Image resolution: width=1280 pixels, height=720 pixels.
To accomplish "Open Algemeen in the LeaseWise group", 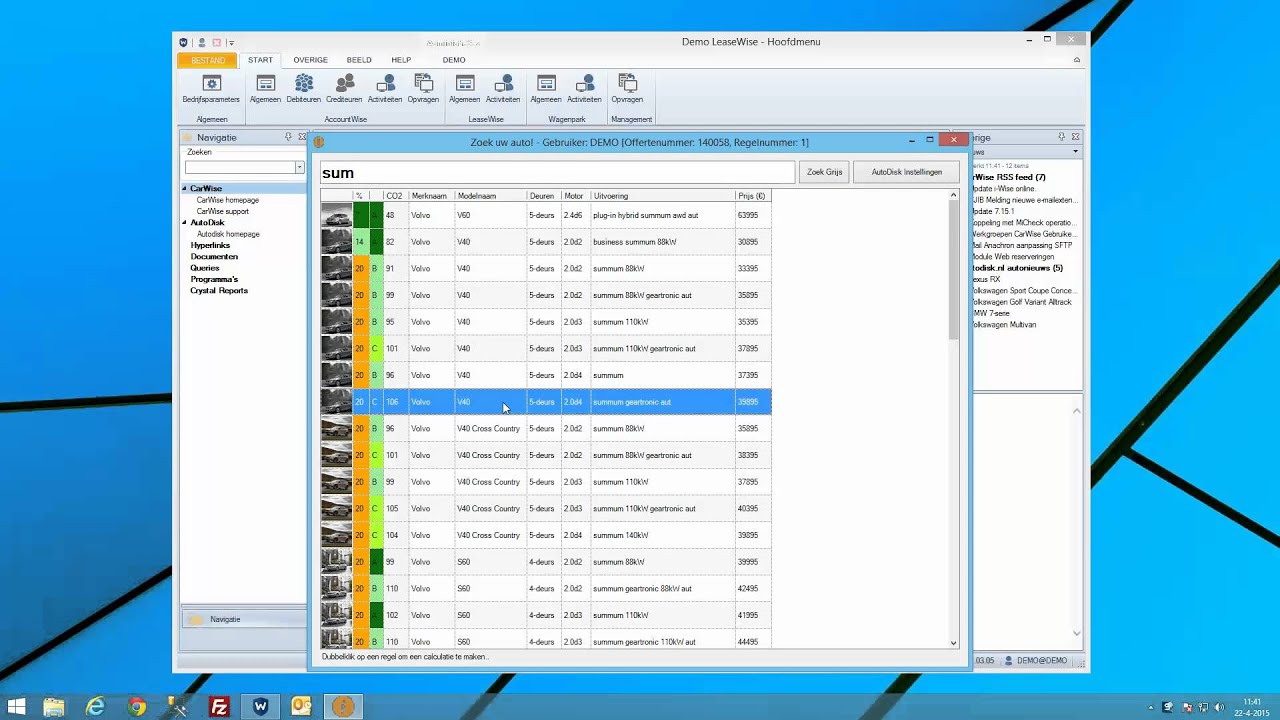I will [x=464, y=88].
